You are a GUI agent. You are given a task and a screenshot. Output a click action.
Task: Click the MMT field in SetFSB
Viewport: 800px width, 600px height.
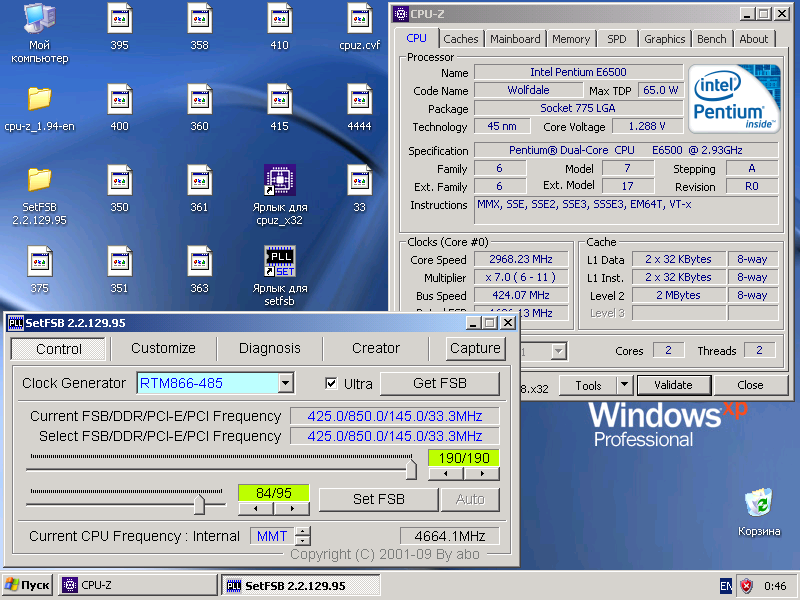(x=272, y=536)
